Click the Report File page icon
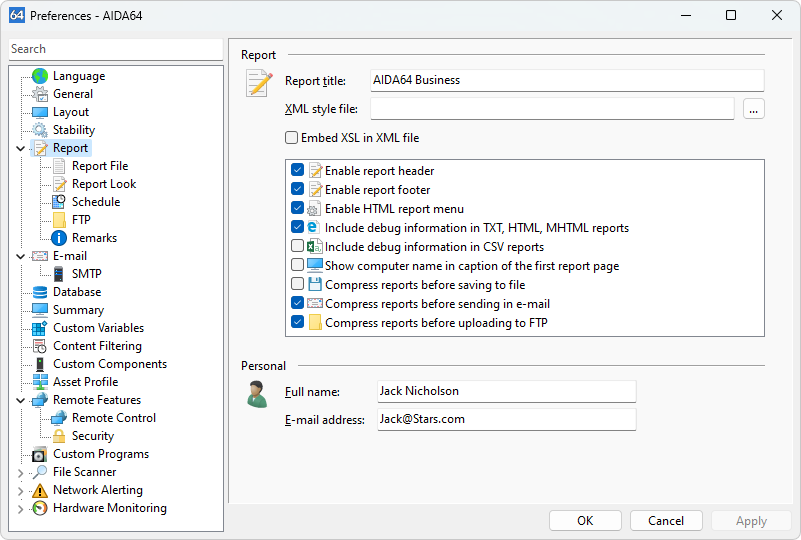The width and height of the screenshot is (801, 540). click(59, 166)
